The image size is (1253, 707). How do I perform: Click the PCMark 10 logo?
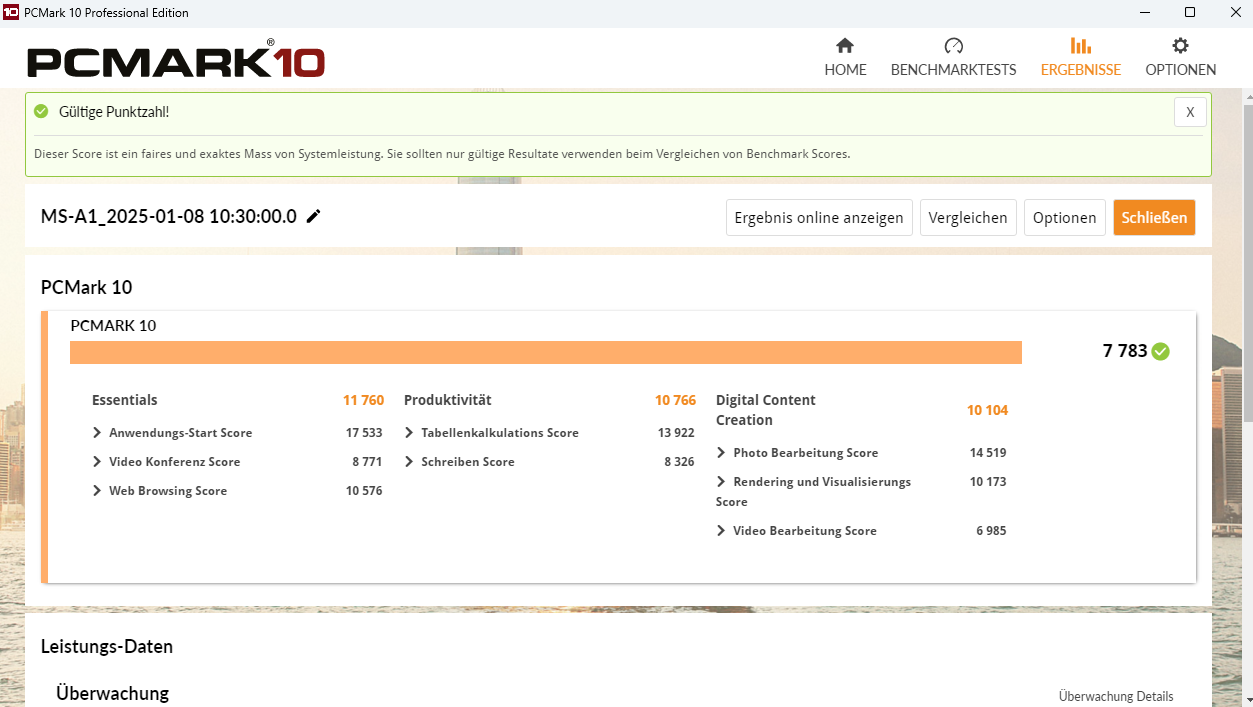[x=176, y=60]
